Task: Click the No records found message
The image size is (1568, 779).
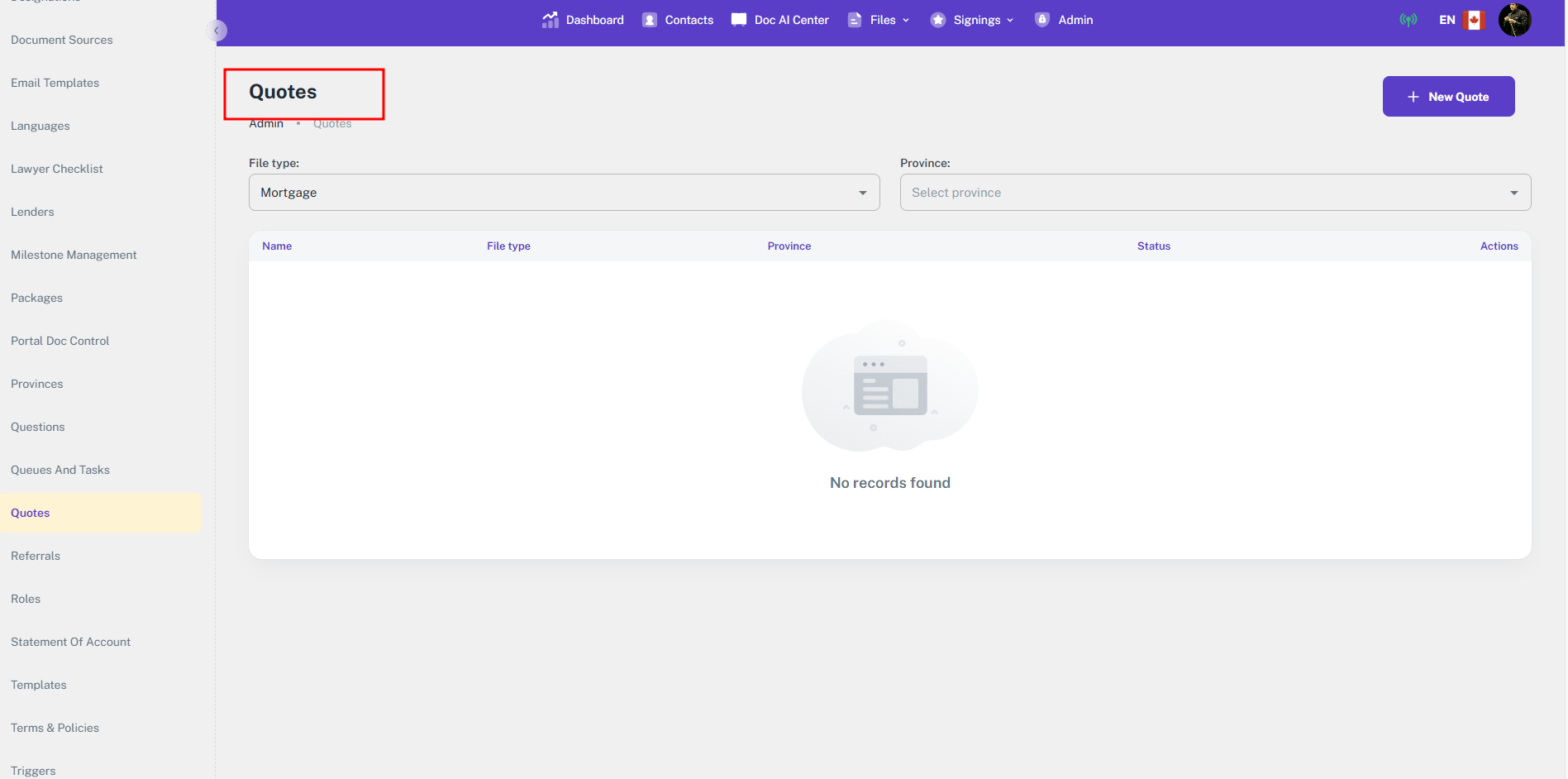Action: (x=890, y=483)
